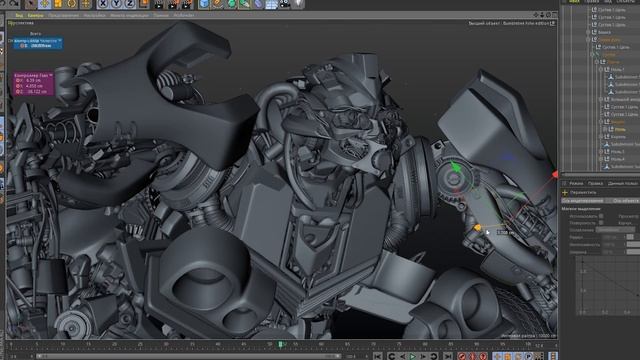Toggle the Y axis lock
The image size is (640, 360).
pos(116,4)
